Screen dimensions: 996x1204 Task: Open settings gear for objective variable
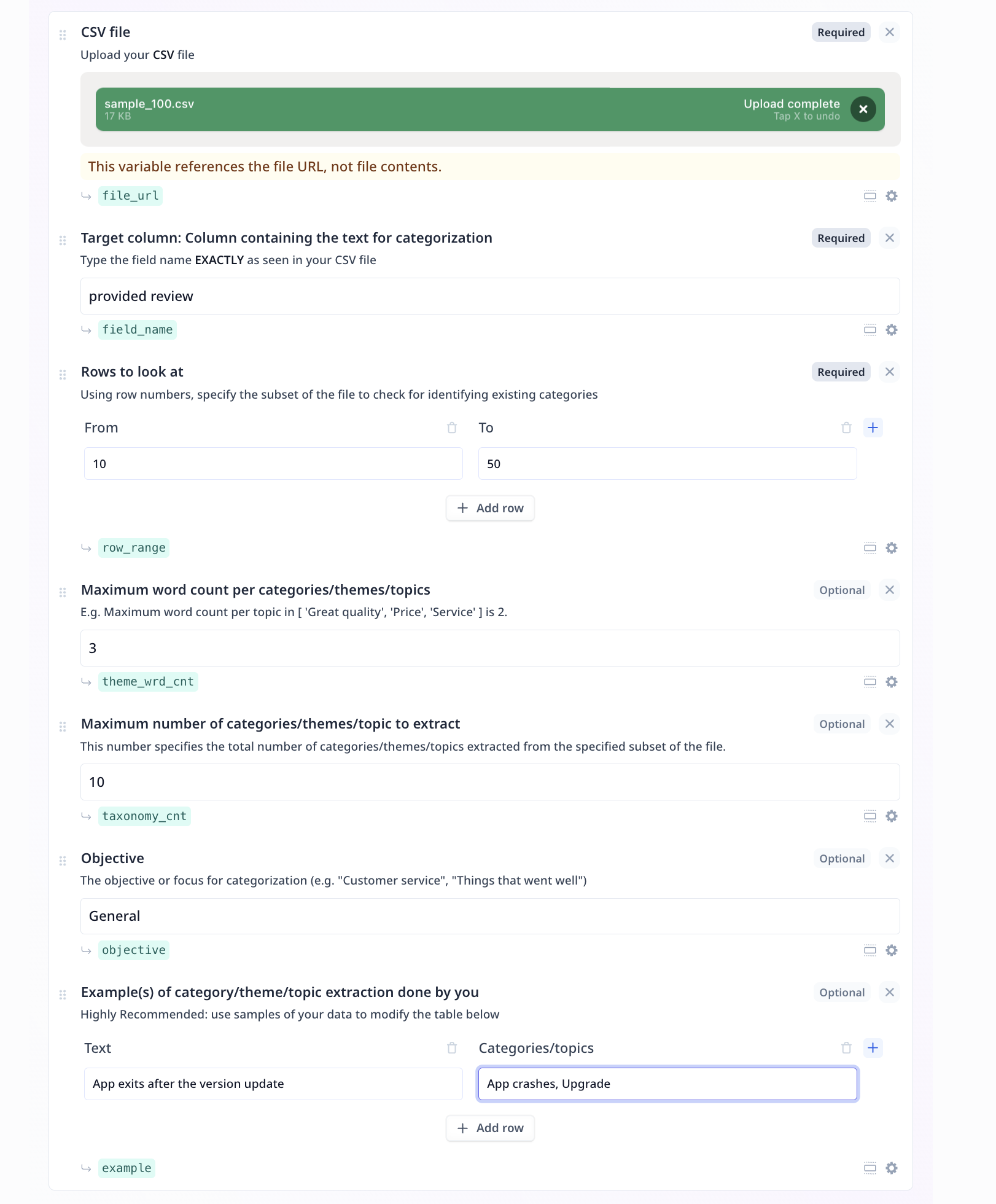[892, 950]
